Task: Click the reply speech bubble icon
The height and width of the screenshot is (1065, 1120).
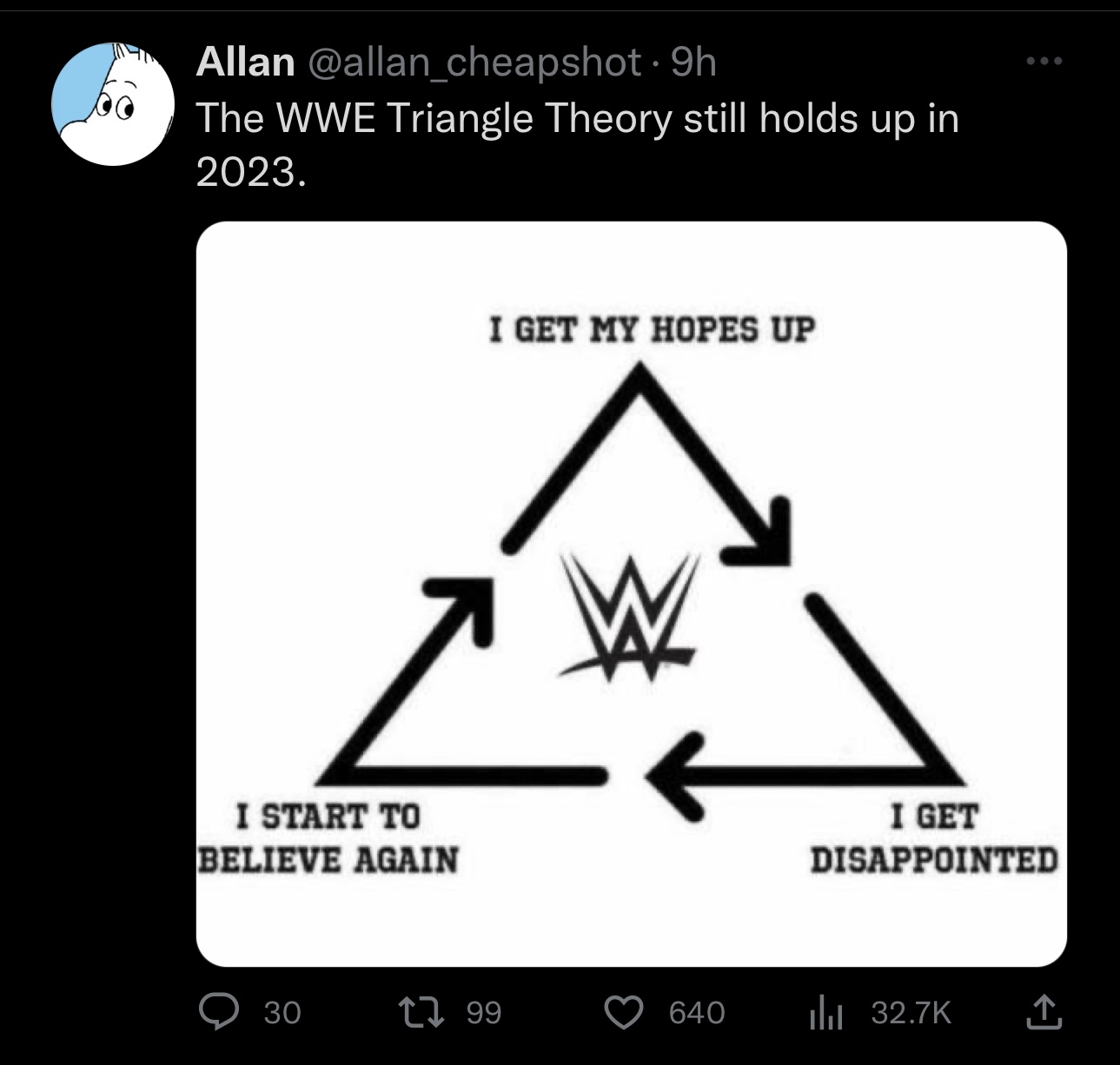Action: (214, 1012)
